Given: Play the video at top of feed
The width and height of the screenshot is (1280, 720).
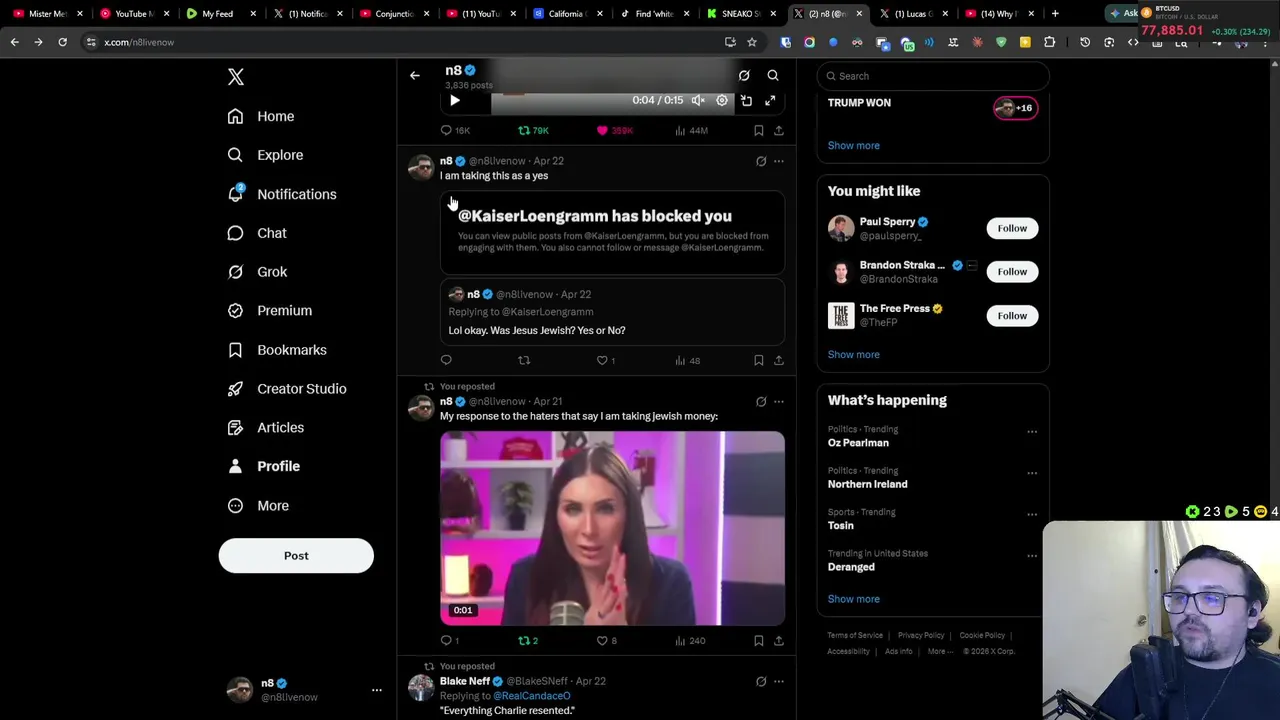Looking at the screenshot, I should [455, 100].
